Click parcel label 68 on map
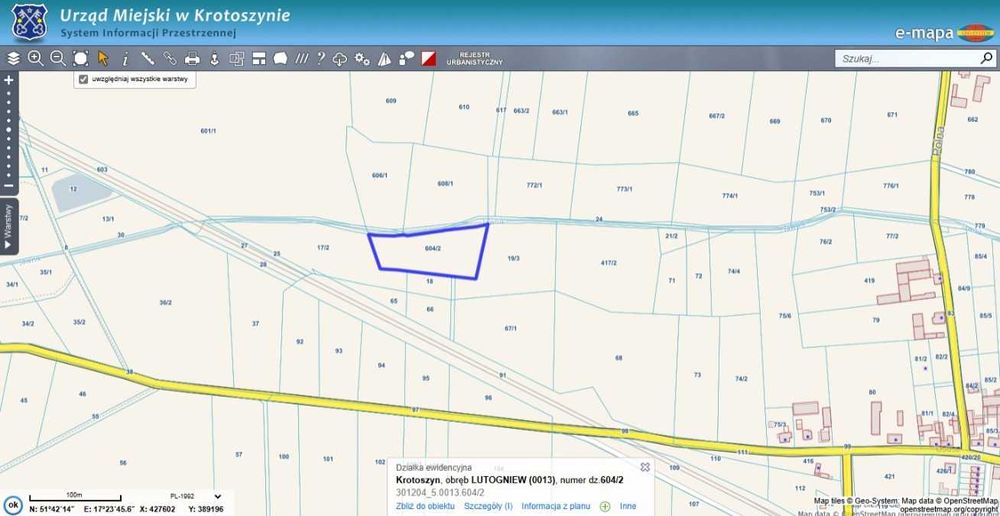1000x516 pixels. click(619, 358)
